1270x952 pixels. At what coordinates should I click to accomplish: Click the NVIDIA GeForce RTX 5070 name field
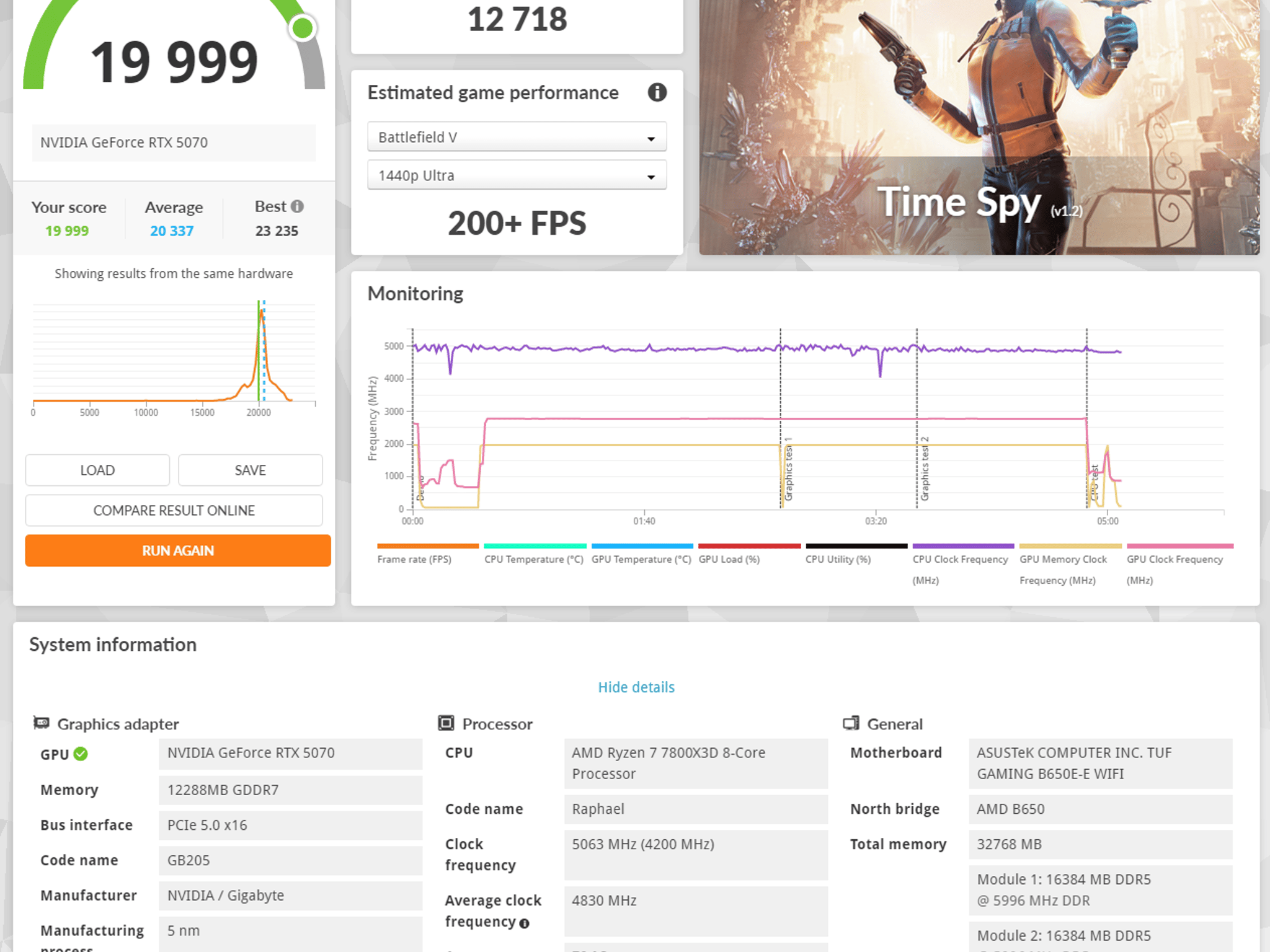click(x=174, y=143)
